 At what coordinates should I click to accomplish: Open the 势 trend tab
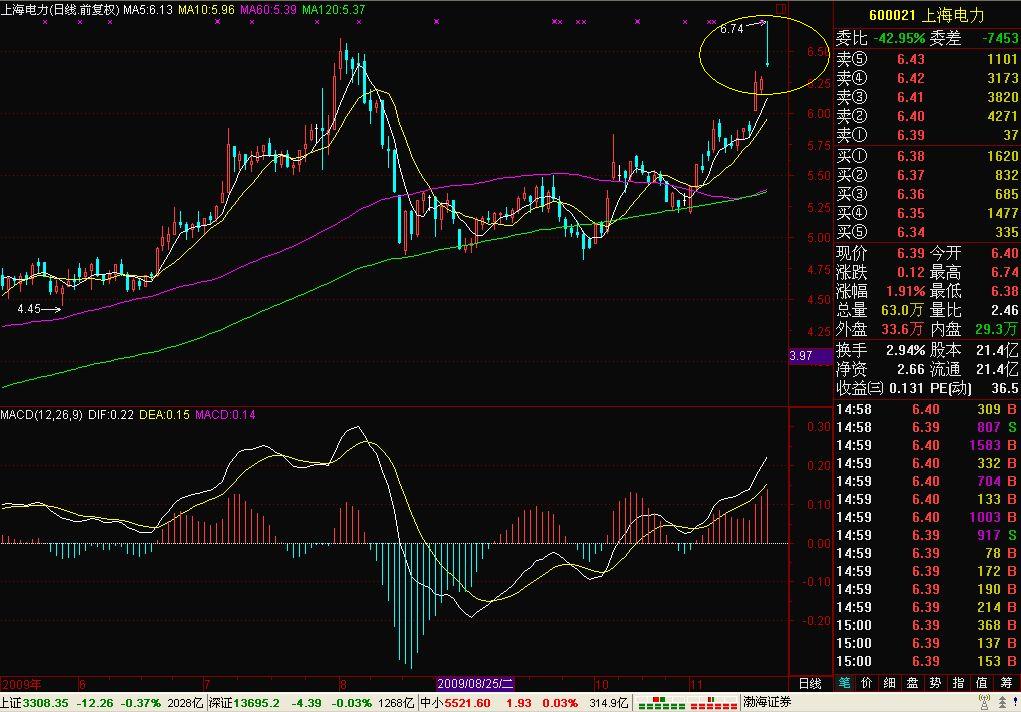[935, 683]
